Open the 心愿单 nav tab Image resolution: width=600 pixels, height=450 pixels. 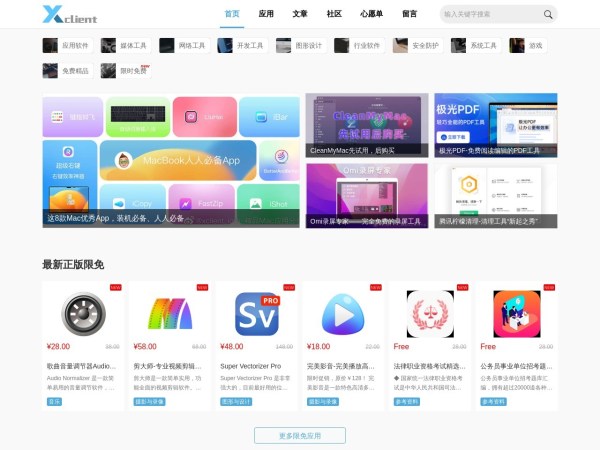(371, 14)
